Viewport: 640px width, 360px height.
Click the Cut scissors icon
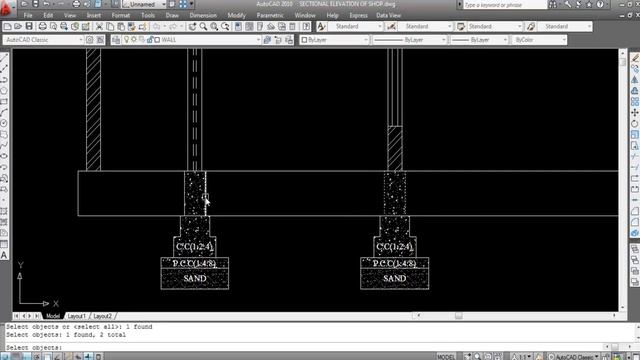[x=99, y=27]
